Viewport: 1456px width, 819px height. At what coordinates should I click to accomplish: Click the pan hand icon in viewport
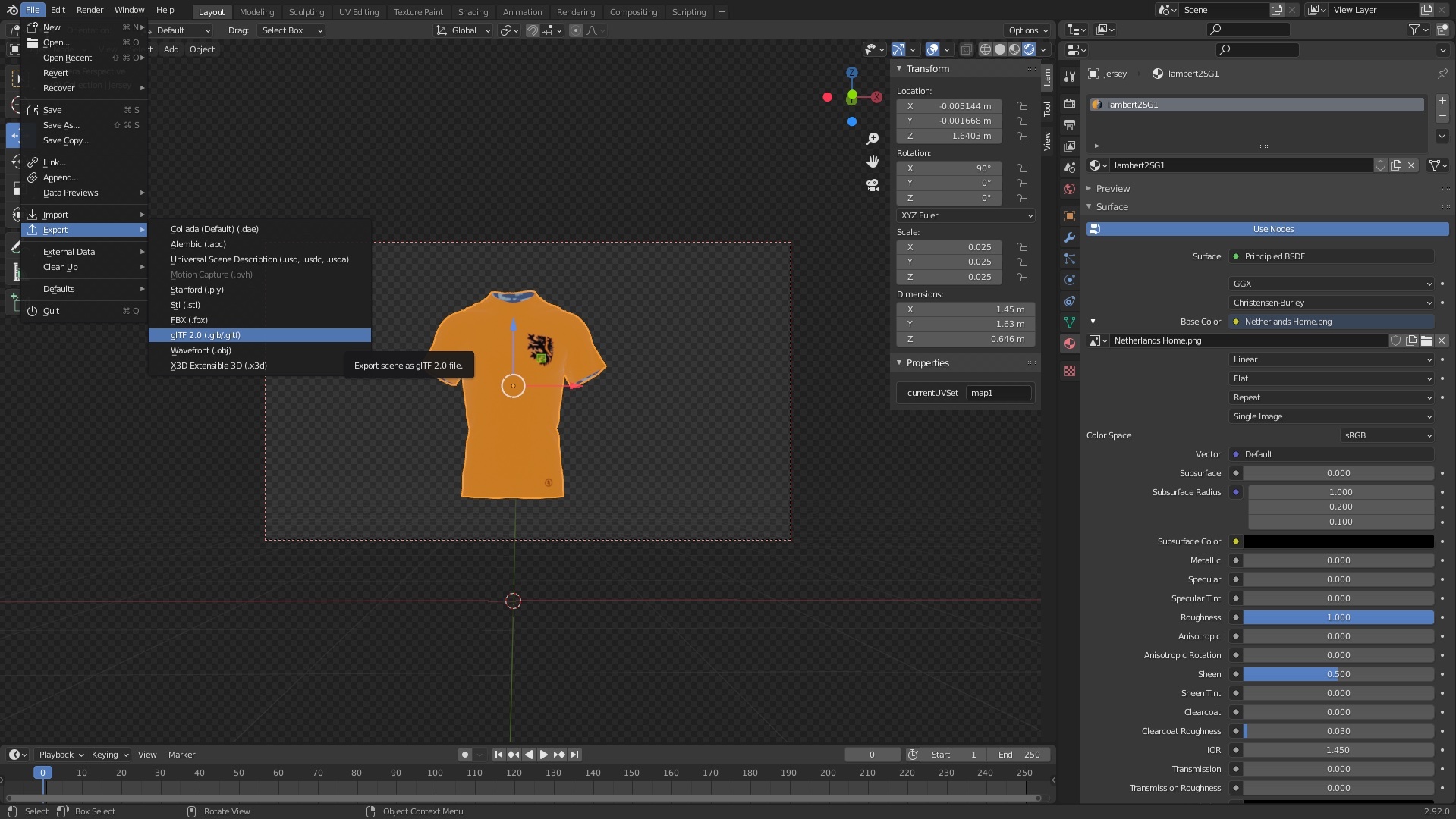[873, 162]
